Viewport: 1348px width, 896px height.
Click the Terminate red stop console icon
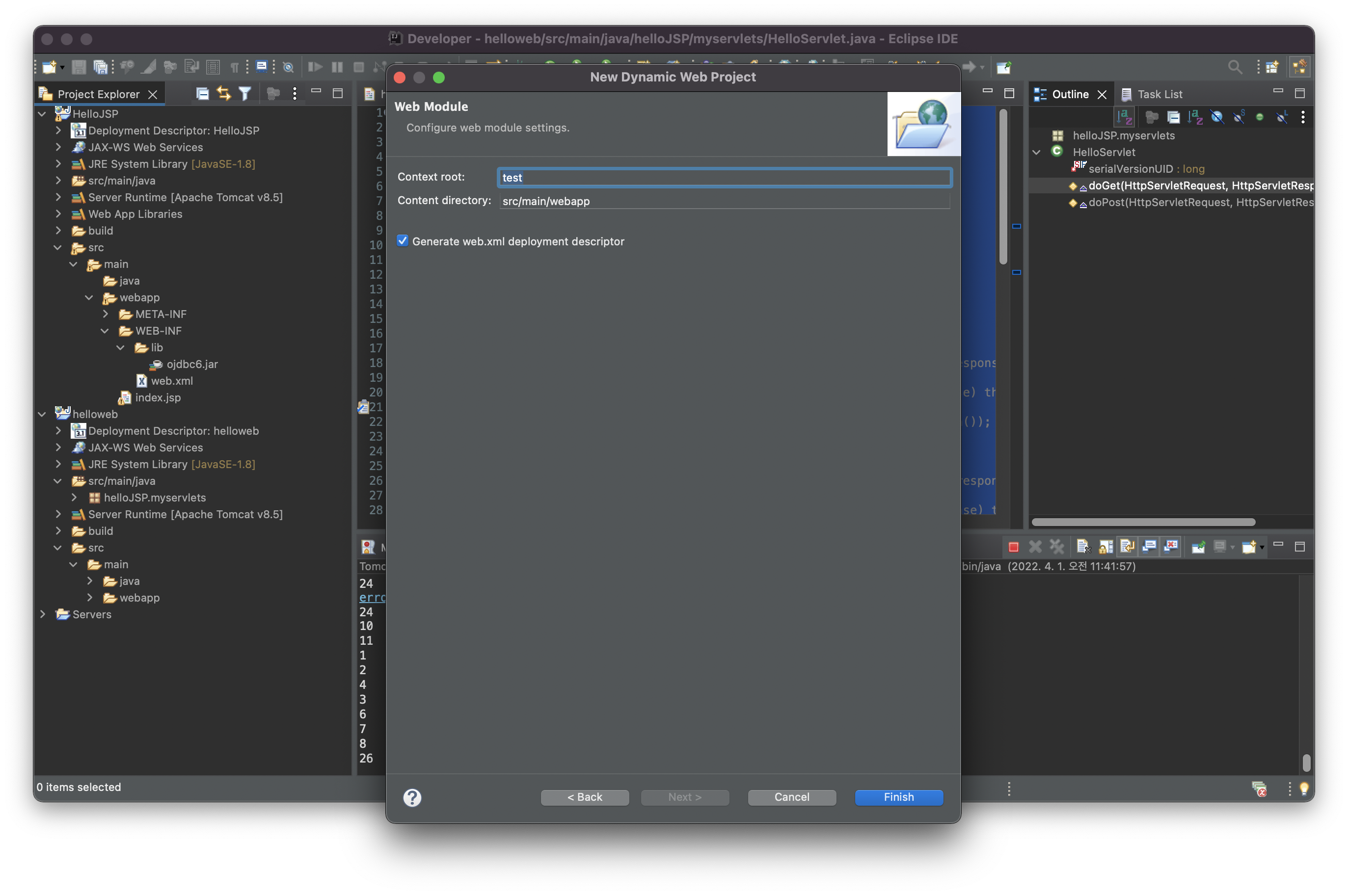click(1013, 547)
